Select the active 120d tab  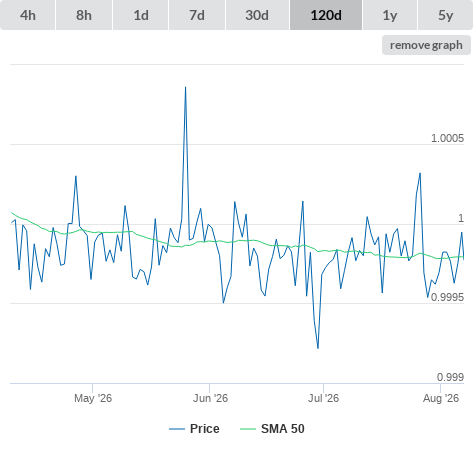[326, 15]
